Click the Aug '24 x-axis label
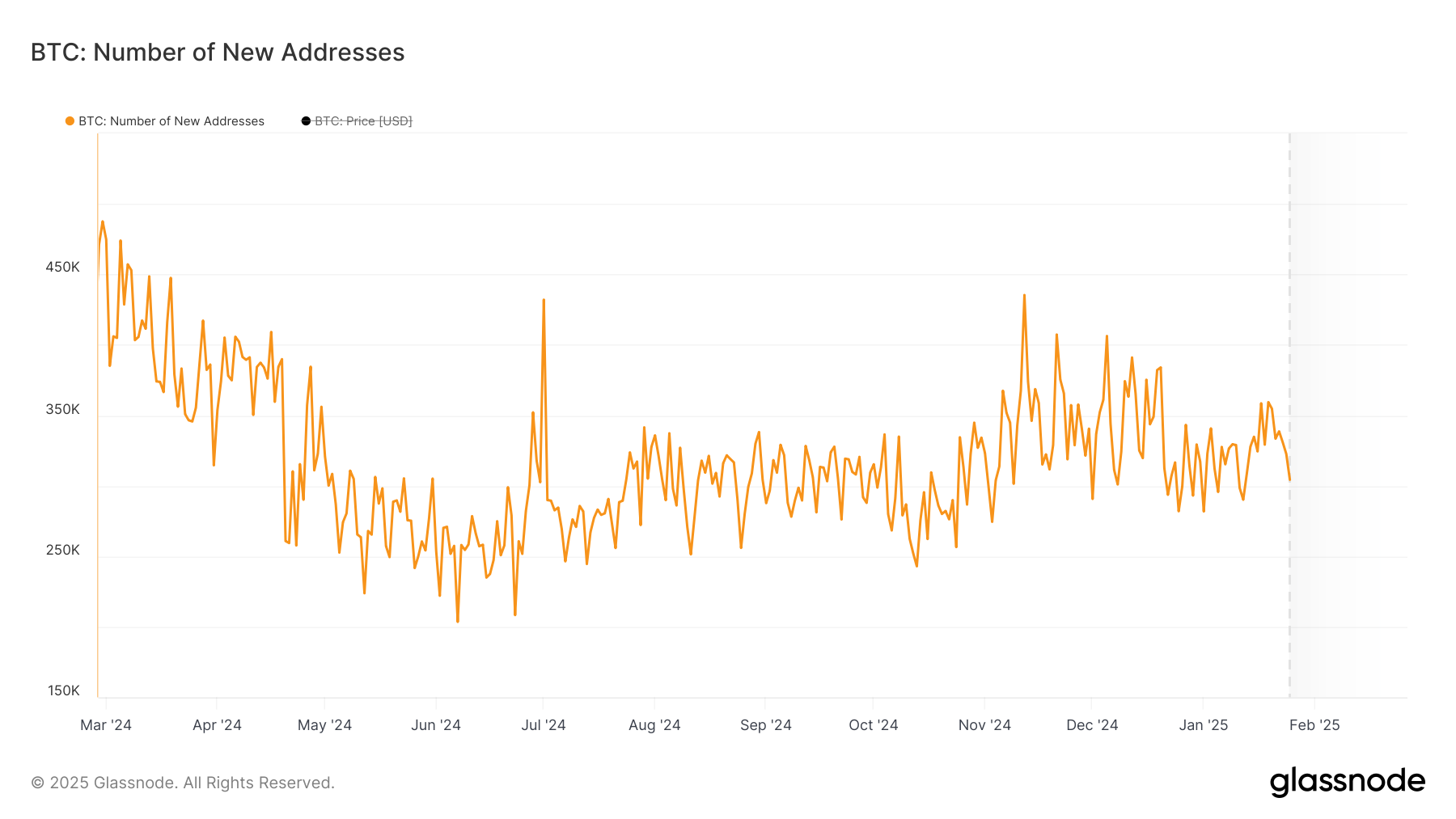Image resolution: width=1456 pixels, height=819 pixels. point(654,725)
